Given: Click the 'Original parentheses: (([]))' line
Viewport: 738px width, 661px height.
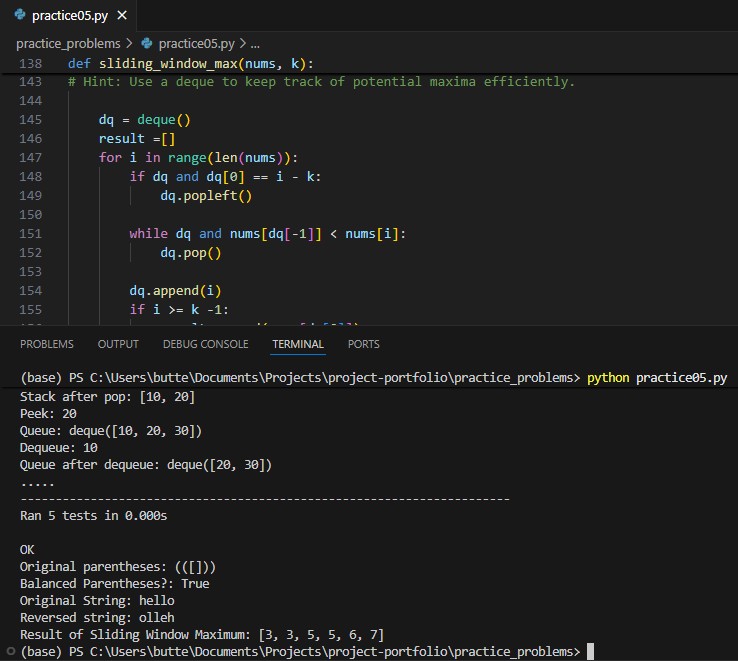Looking at the screenshot, I should [x=118, y=567].
